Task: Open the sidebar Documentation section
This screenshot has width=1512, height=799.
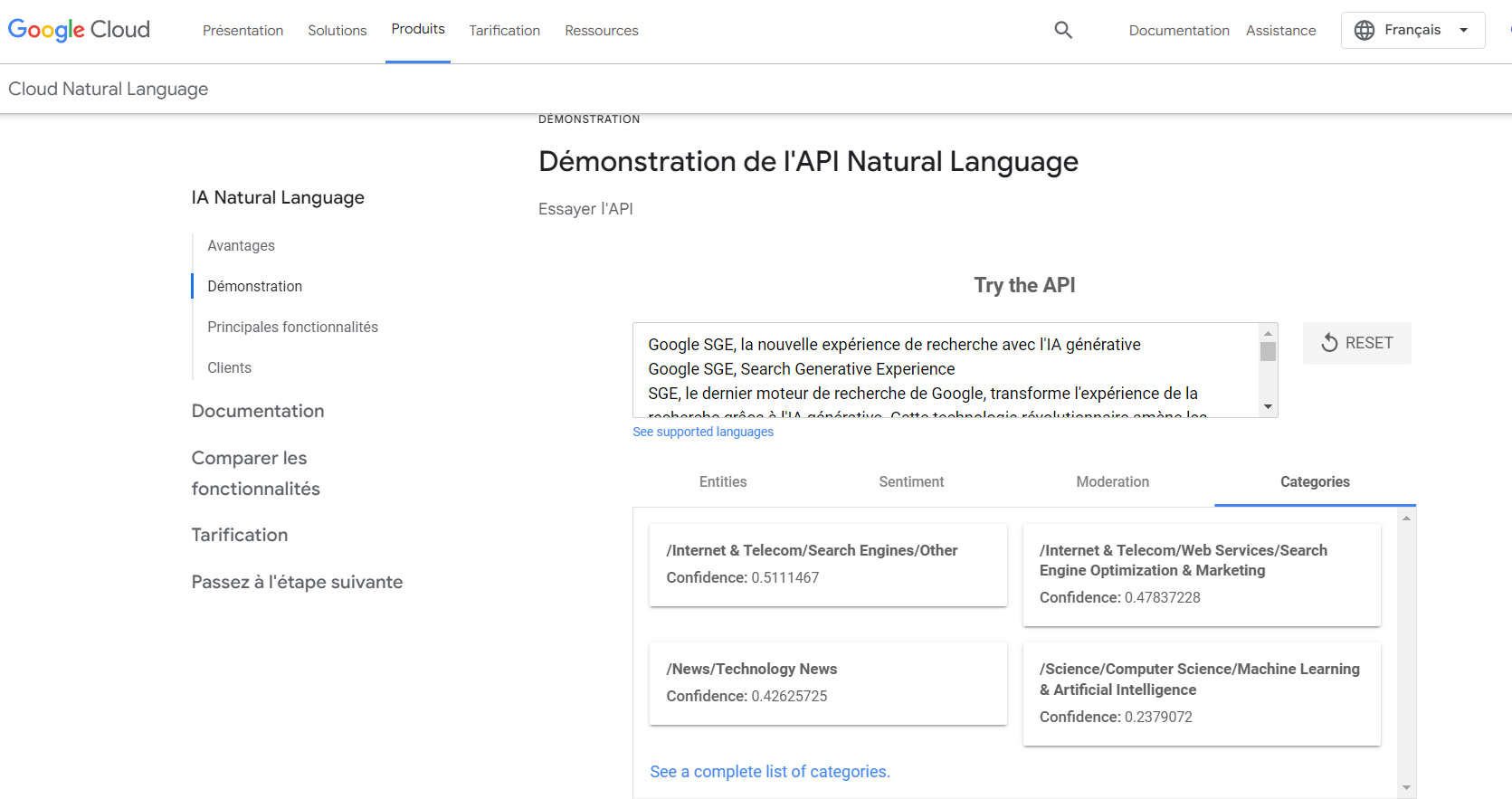Action: point(258,411)
